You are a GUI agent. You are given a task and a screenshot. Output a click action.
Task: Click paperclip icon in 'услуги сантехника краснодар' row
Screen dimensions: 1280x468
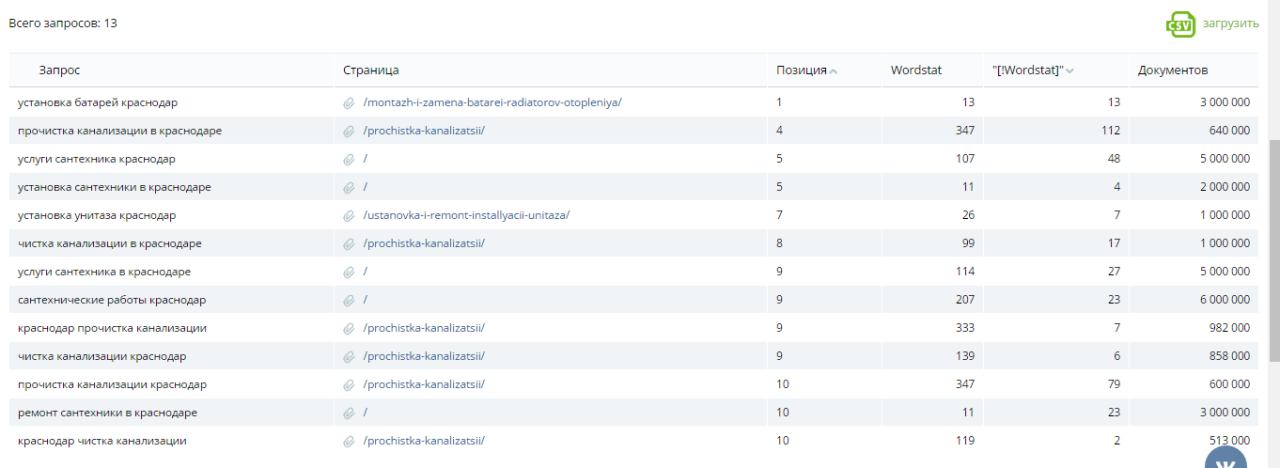tap(349, 159)
